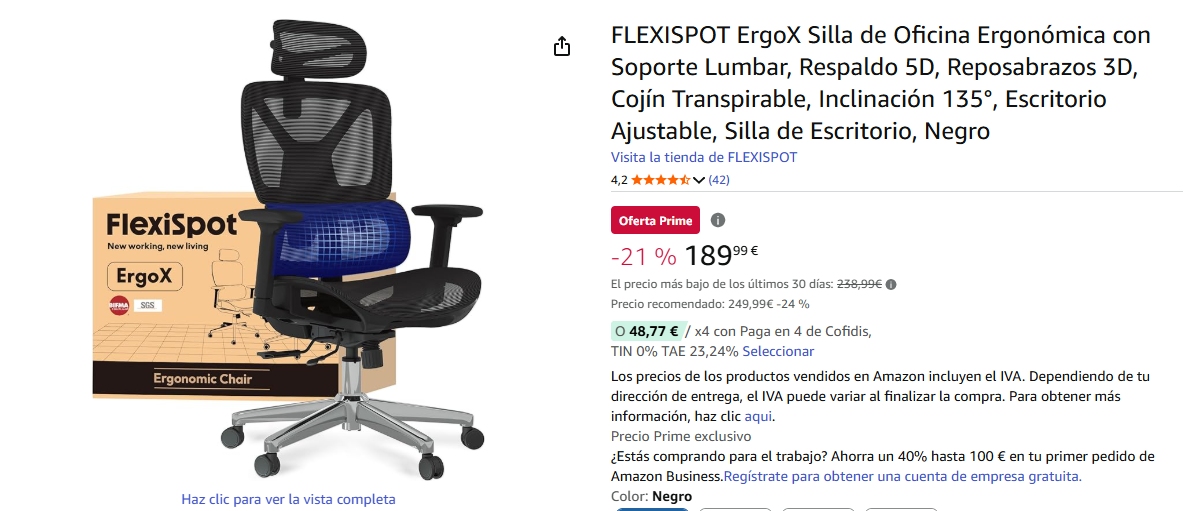
Task: Click the FLEXISPOT ErgoX product title
Action: pyautogui.click(x=881, y=83)
